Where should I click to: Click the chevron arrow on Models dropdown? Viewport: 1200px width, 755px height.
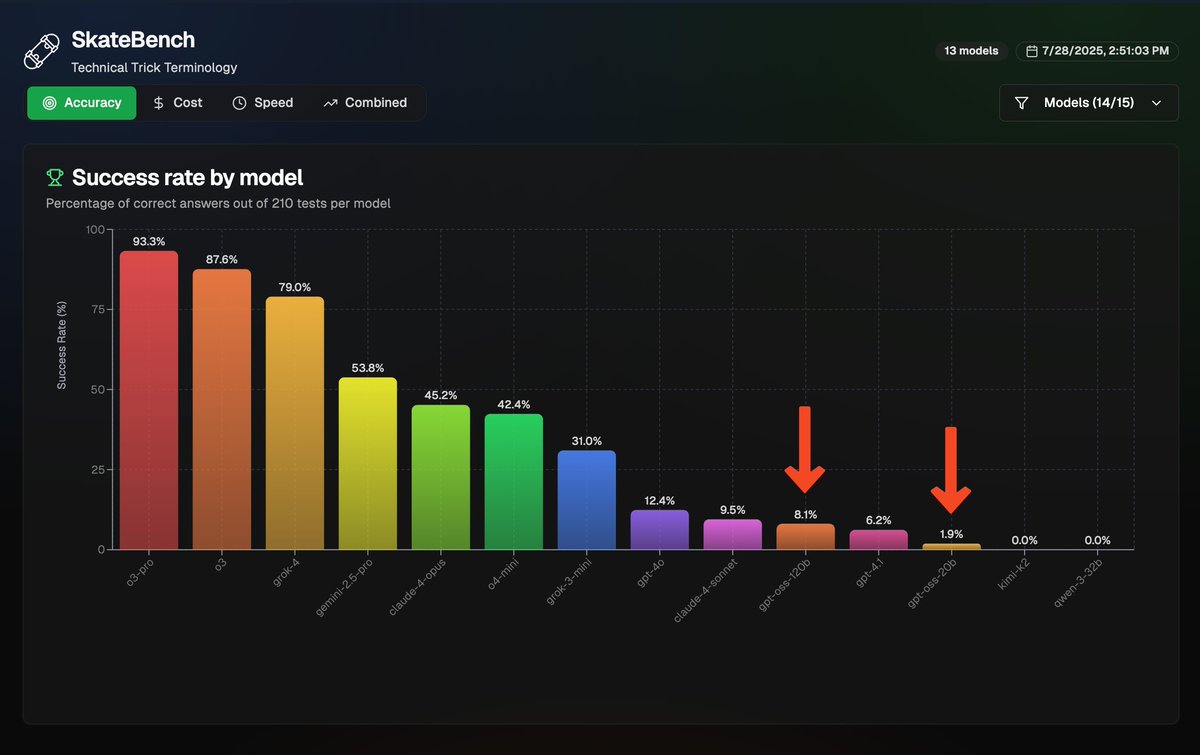tap(1157, 103)
